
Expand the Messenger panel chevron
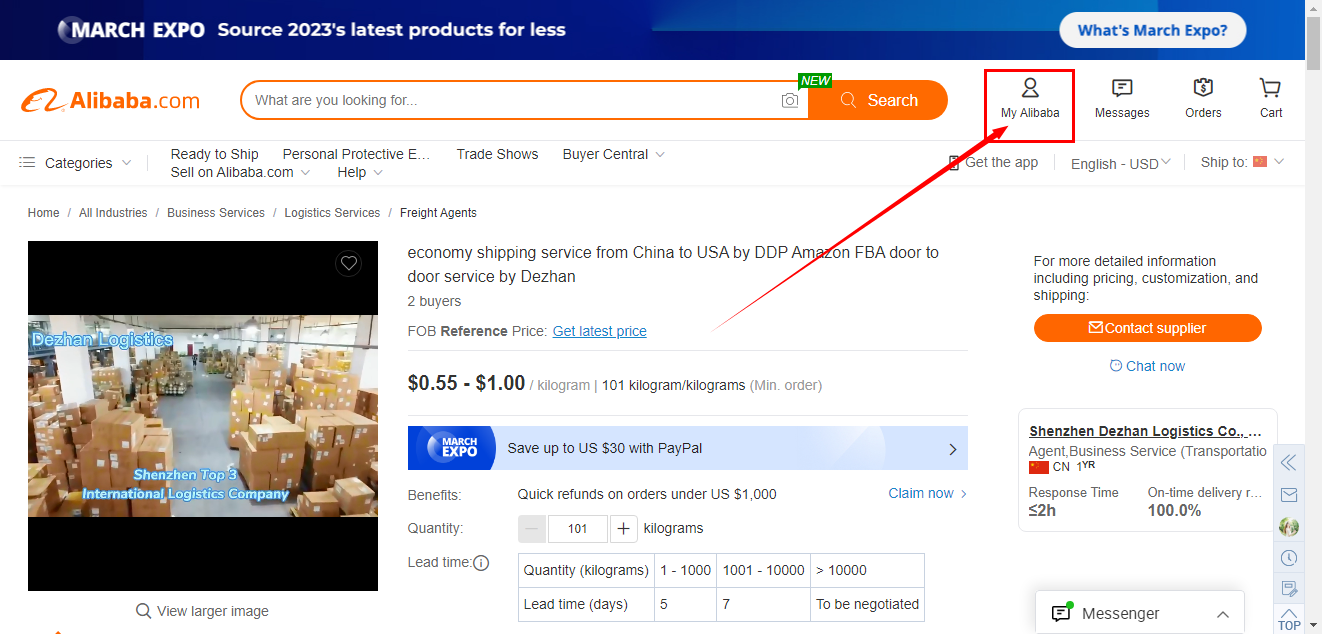1222,614
